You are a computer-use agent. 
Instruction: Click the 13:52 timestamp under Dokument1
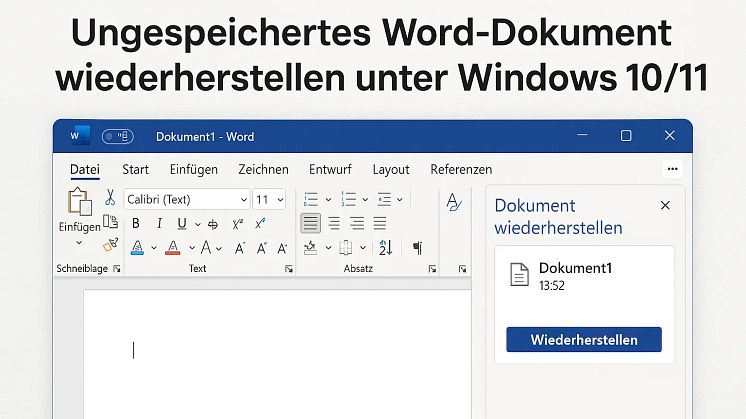(x=551, y=286)
